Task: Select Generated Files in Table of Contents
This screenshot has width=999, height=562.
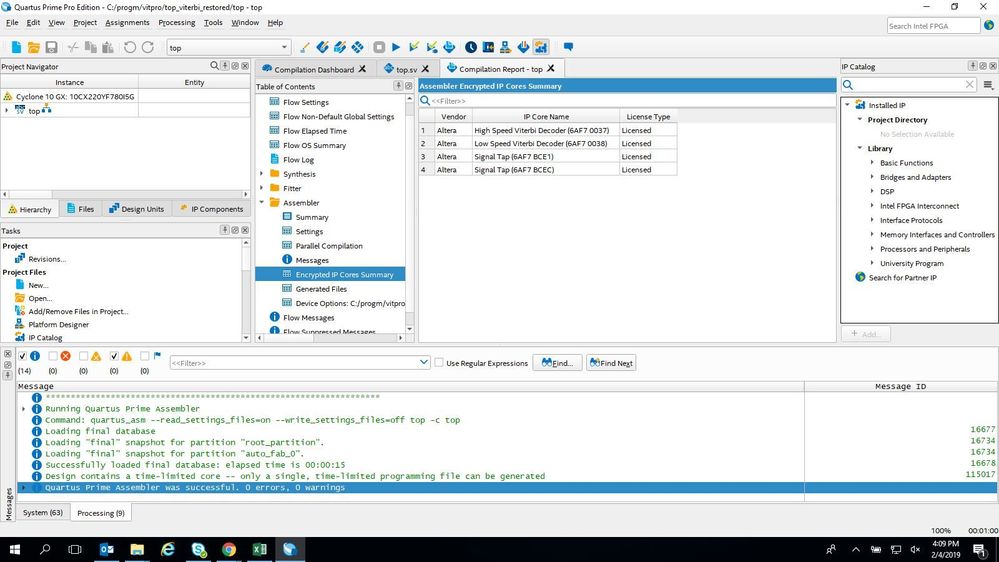Action: tap(321, 289)
